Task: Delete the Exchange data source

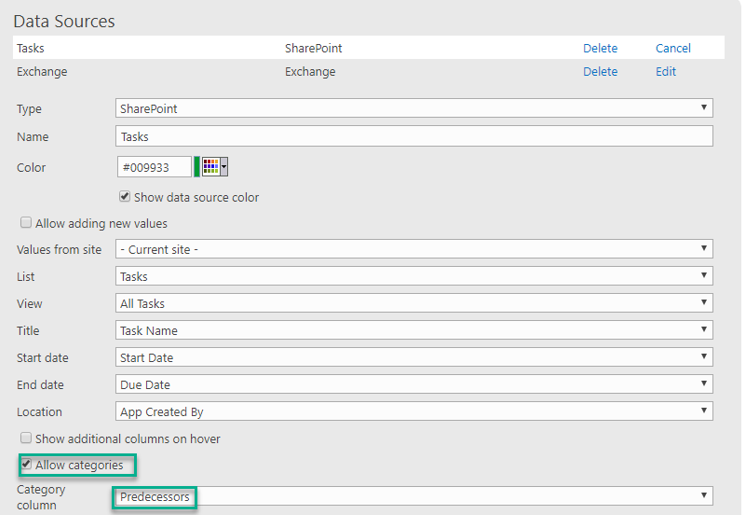Action: point(600,72)
